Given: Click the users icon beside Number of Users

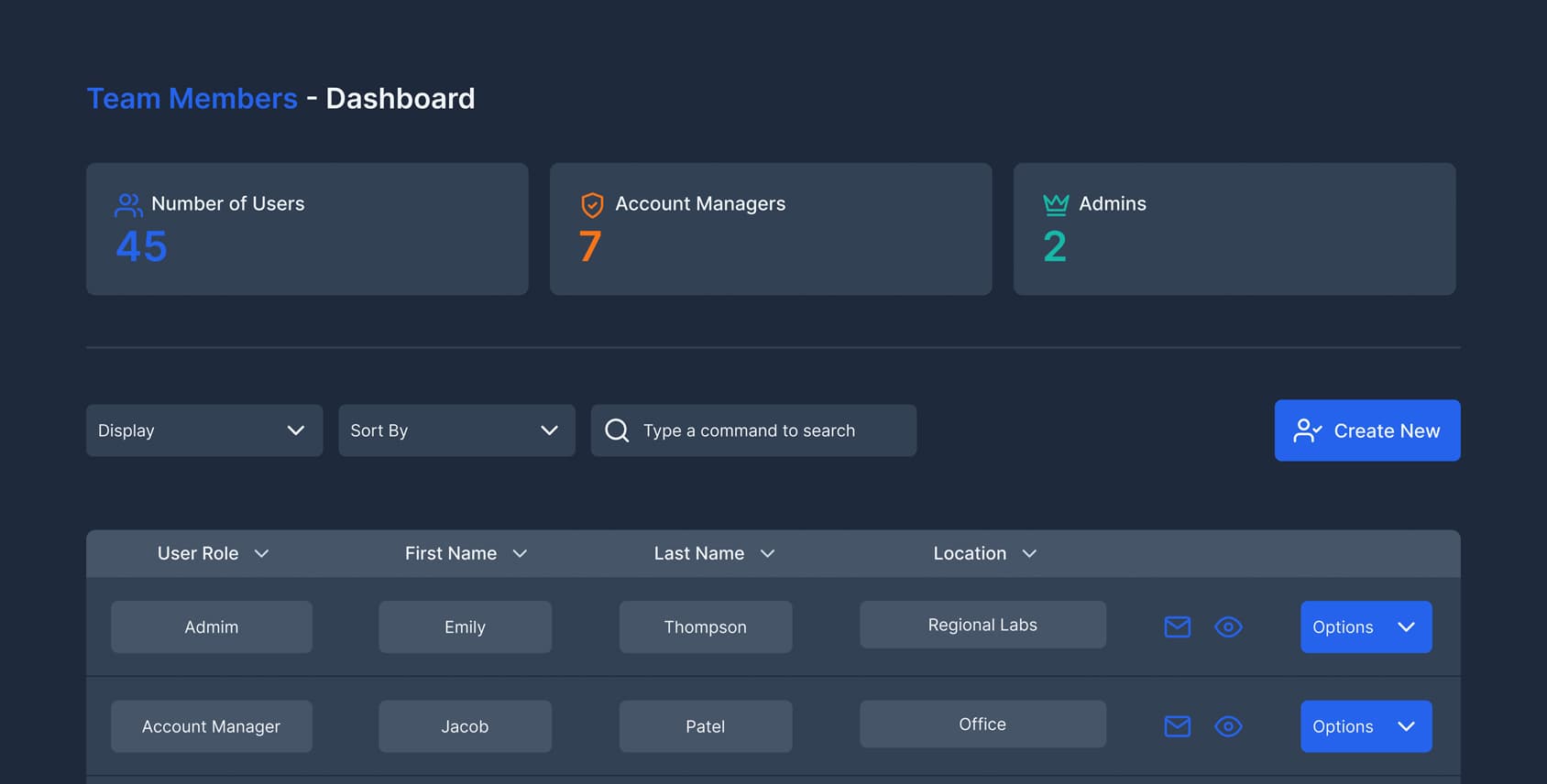Looking at the screenshot, I should click(128, 204).
